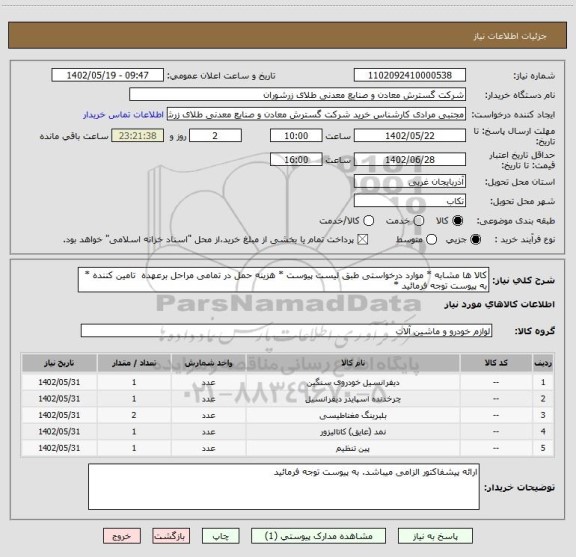Select the متوسط purchase type radio
The image size is (576, 557).
click(432, 240)
